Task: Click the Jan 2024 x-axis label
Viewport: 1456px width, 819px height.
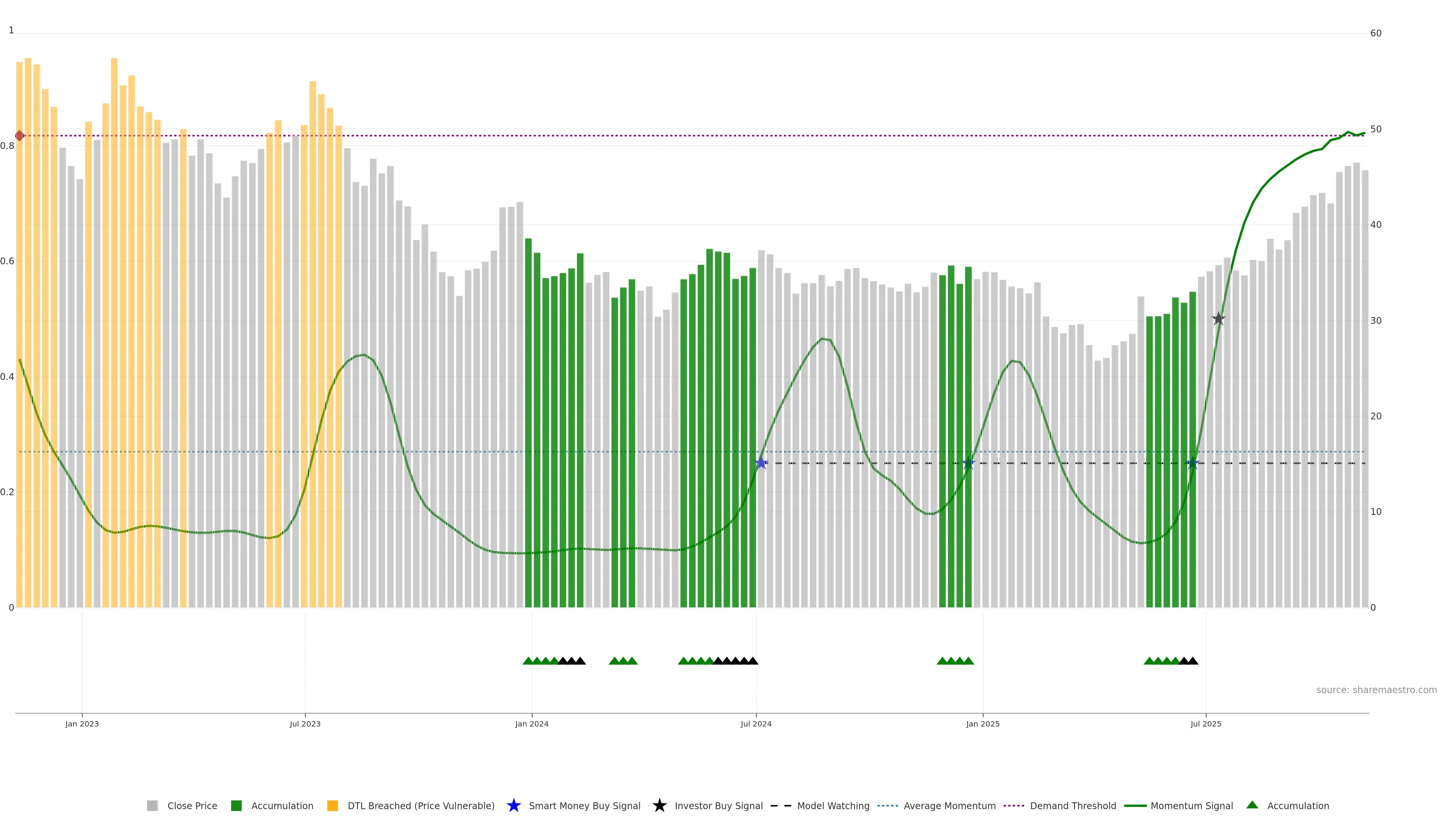Action: pyautogui.click(x=531, y=724)
